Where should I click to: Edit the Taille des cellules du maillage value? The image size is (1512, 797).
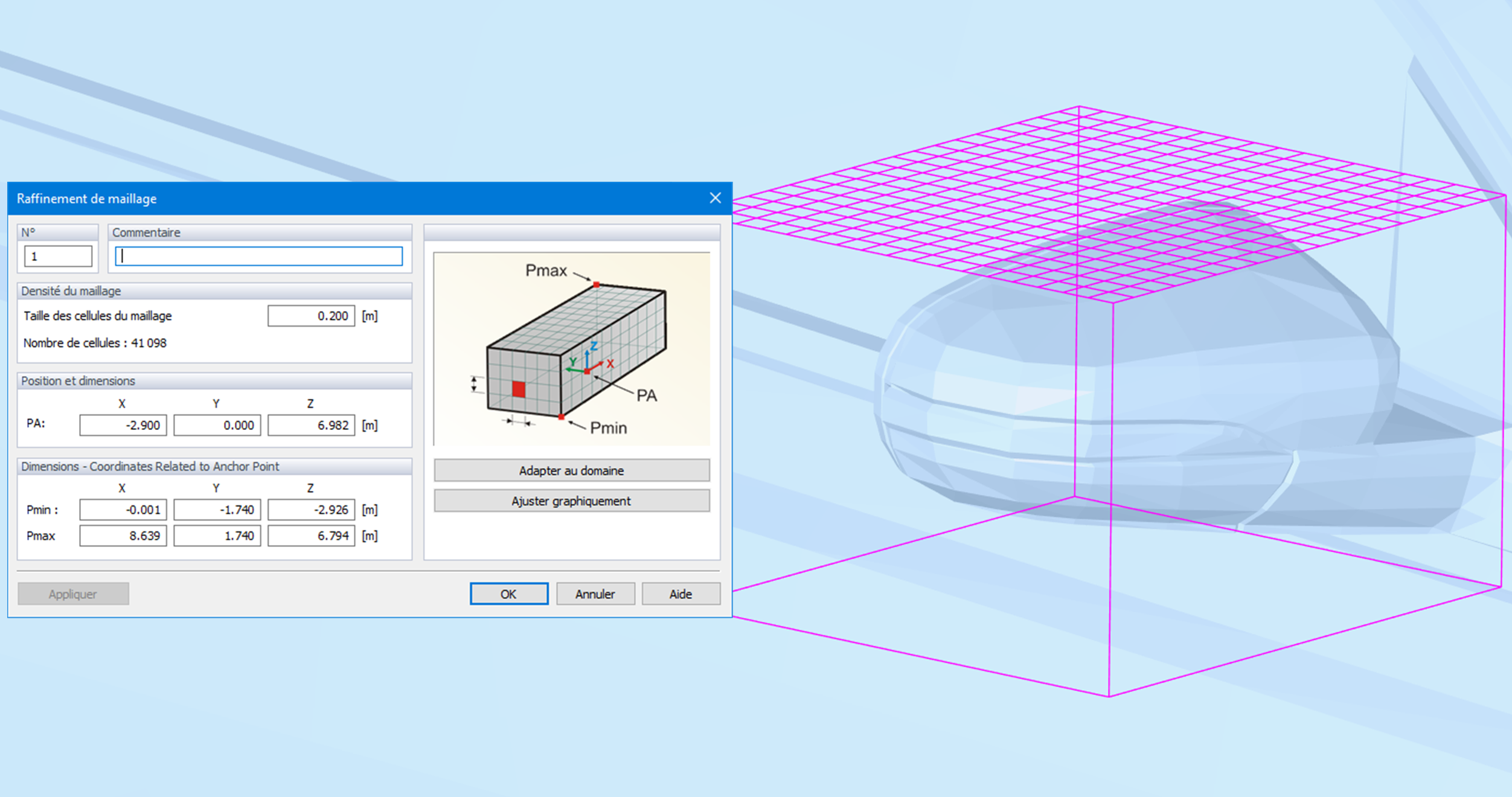tap(311, 316)
